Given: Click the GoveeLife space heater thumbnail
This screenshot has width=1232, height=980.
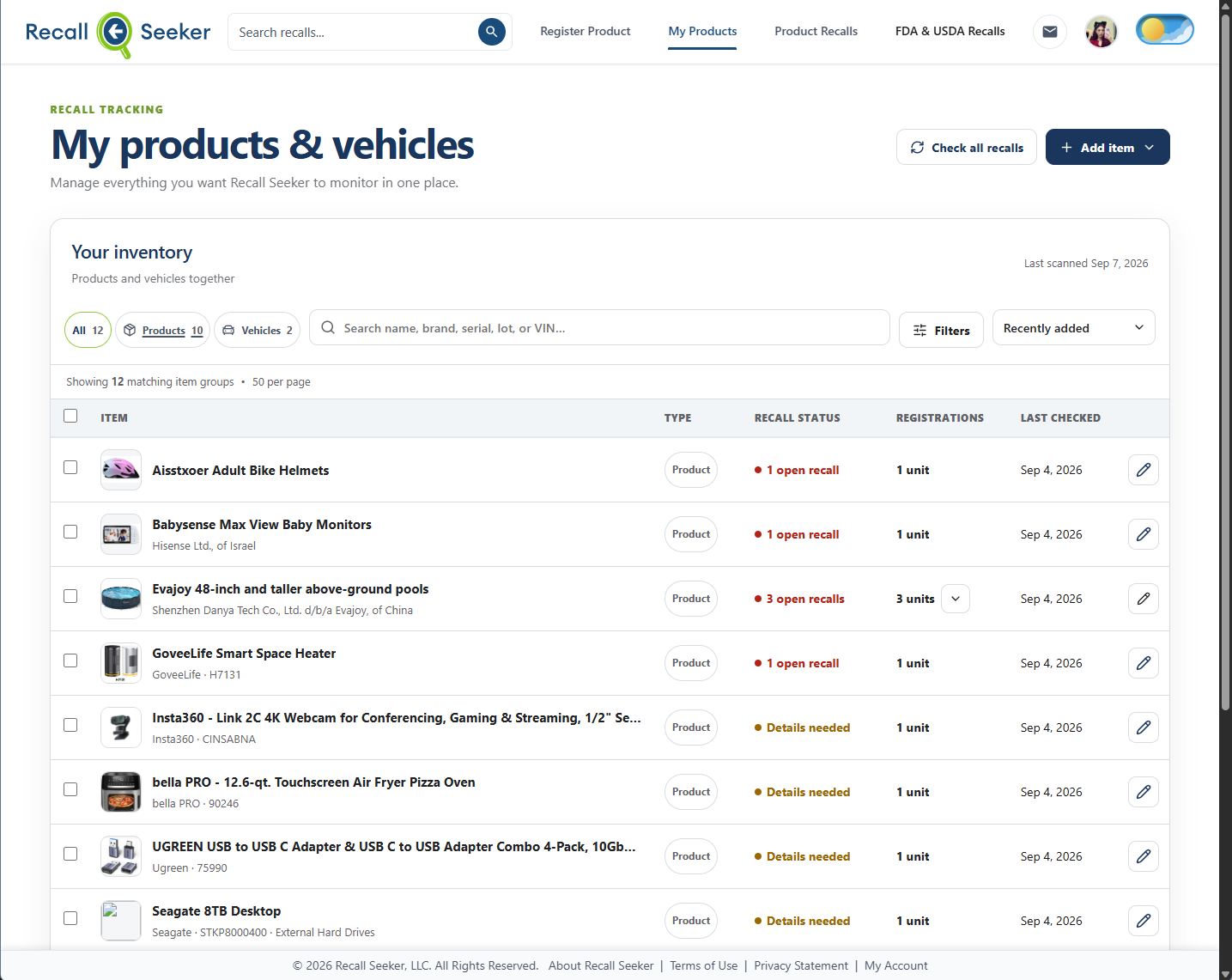Looking at the screenshot, I should (x=121, y=663).
